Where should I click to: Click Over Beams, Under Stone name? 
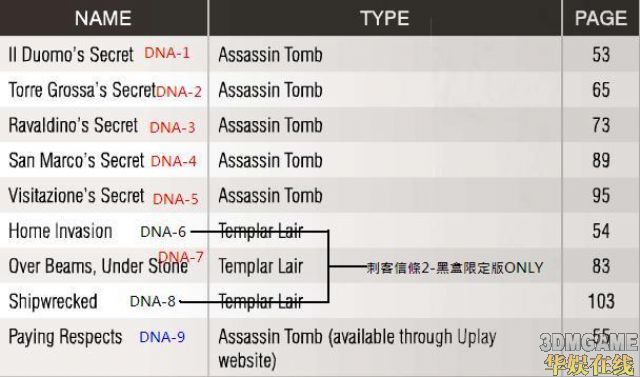click(x=98, y=266)
